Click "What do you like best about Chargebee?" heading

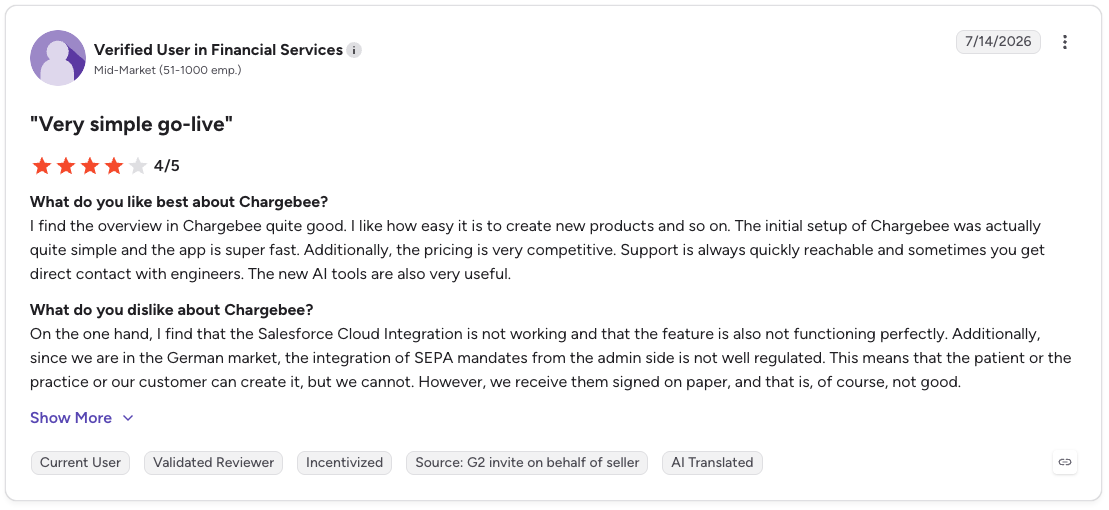click(179, 202)
